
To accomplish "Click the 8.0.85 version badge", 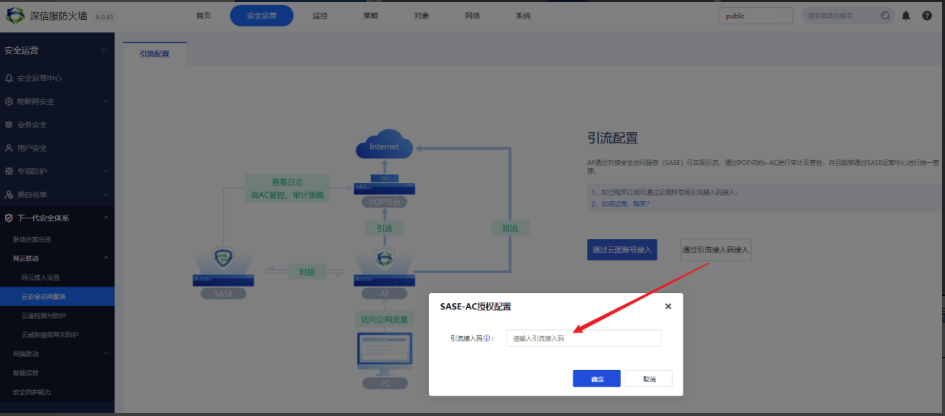I will 104,17.
